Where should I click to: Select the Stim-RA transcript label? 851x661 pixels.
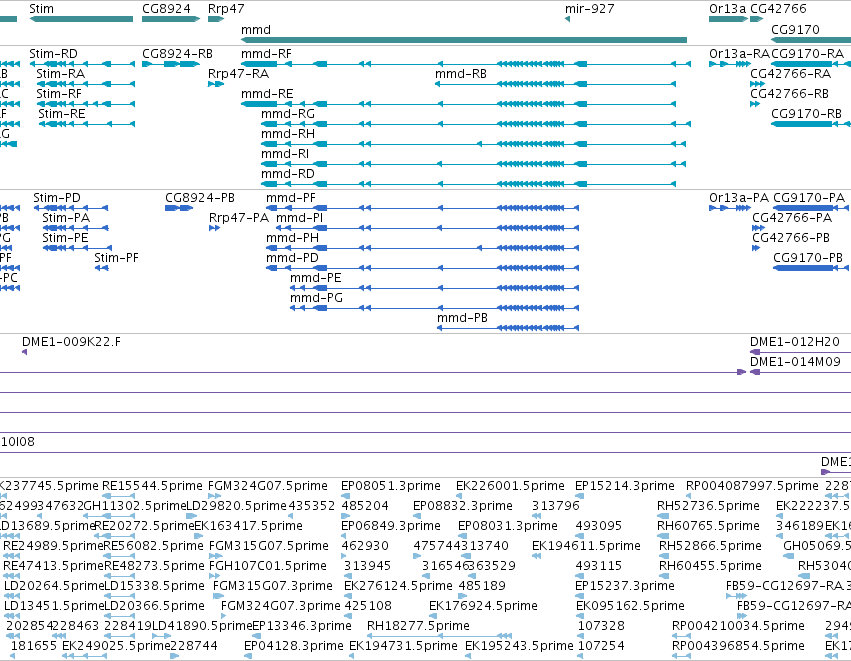[60, 74]
